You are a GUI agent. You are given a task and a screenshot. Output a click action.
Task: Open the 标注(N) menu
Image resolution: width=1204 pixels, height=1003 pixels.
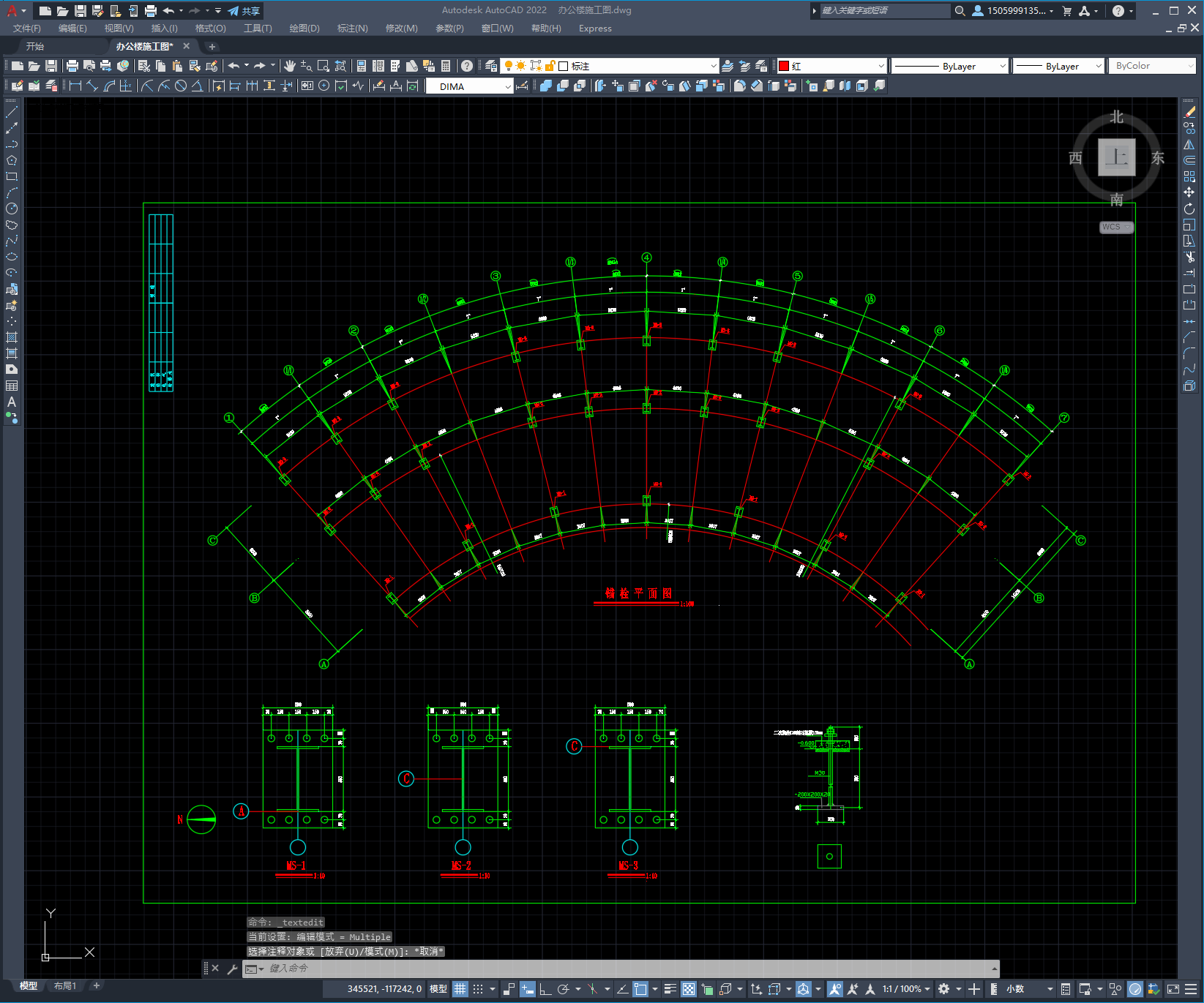coord(352,29)
